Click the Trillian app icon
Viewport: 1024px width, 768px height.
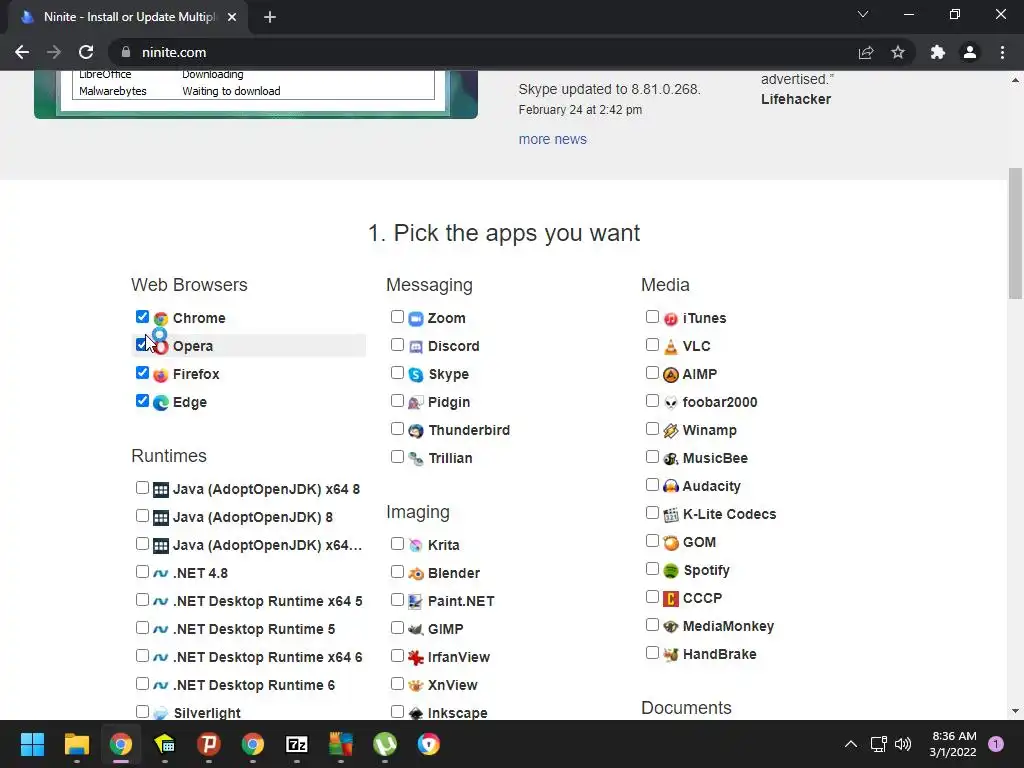click(416, 459)
